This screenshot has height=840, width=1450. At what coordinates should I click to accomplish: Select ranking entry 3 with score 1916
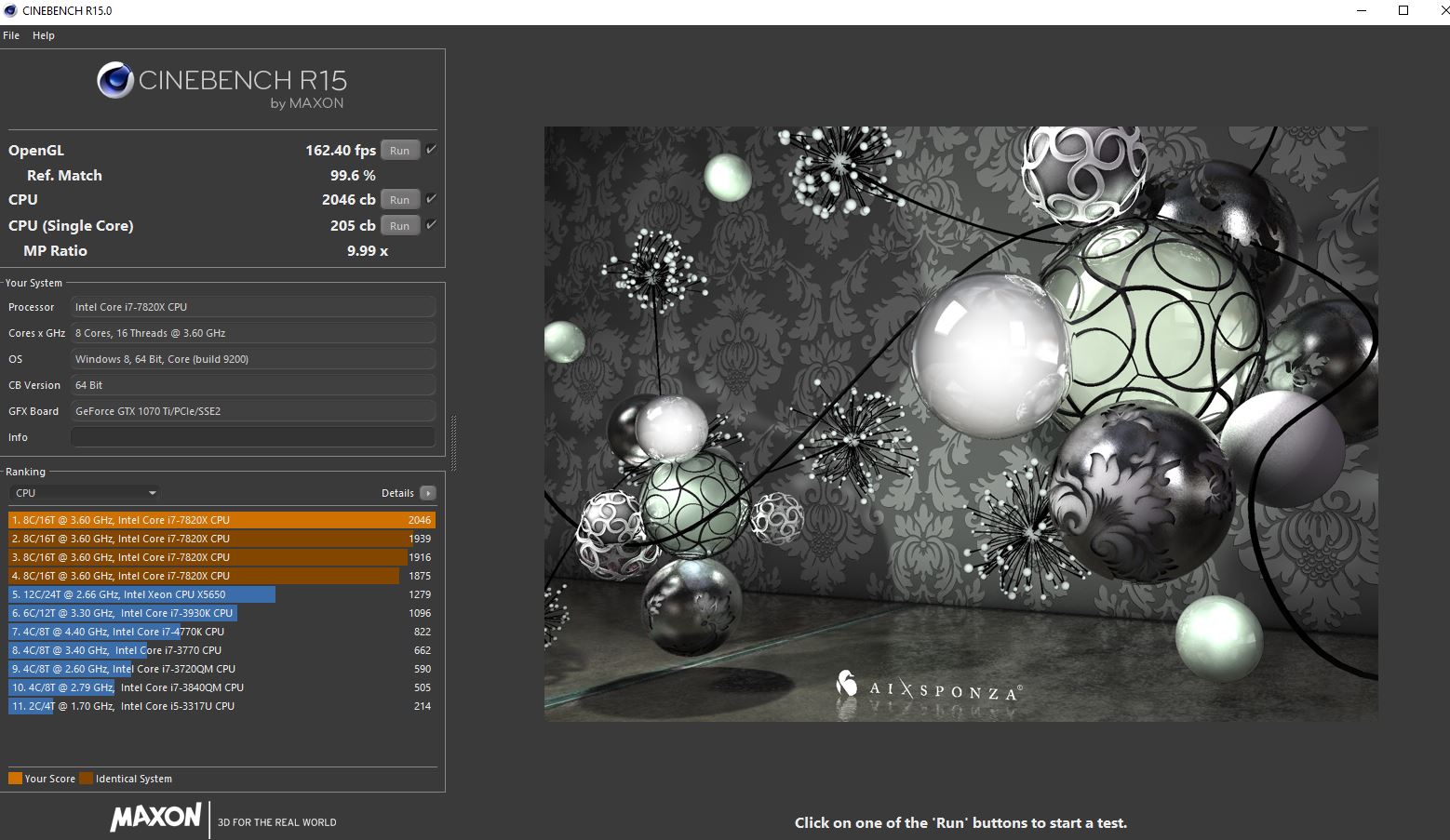tap(222, 557)
